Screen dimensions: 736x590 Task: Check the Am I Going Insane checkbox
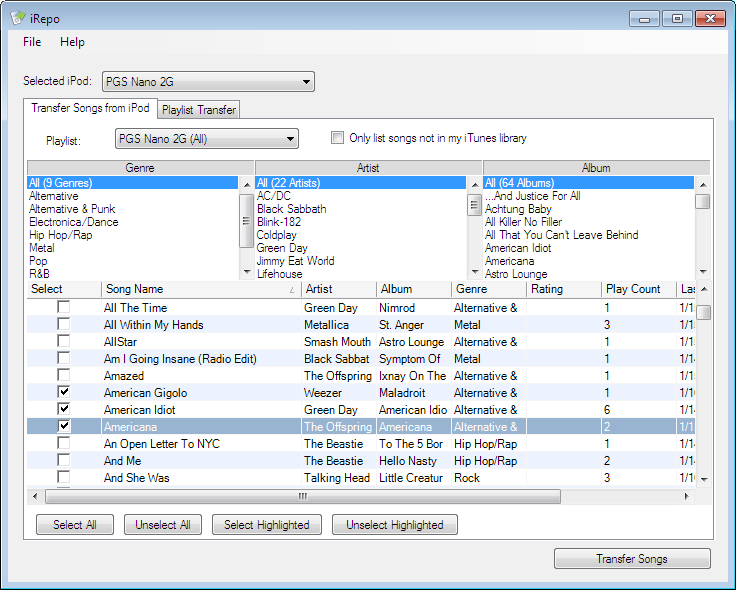point(63,358)
